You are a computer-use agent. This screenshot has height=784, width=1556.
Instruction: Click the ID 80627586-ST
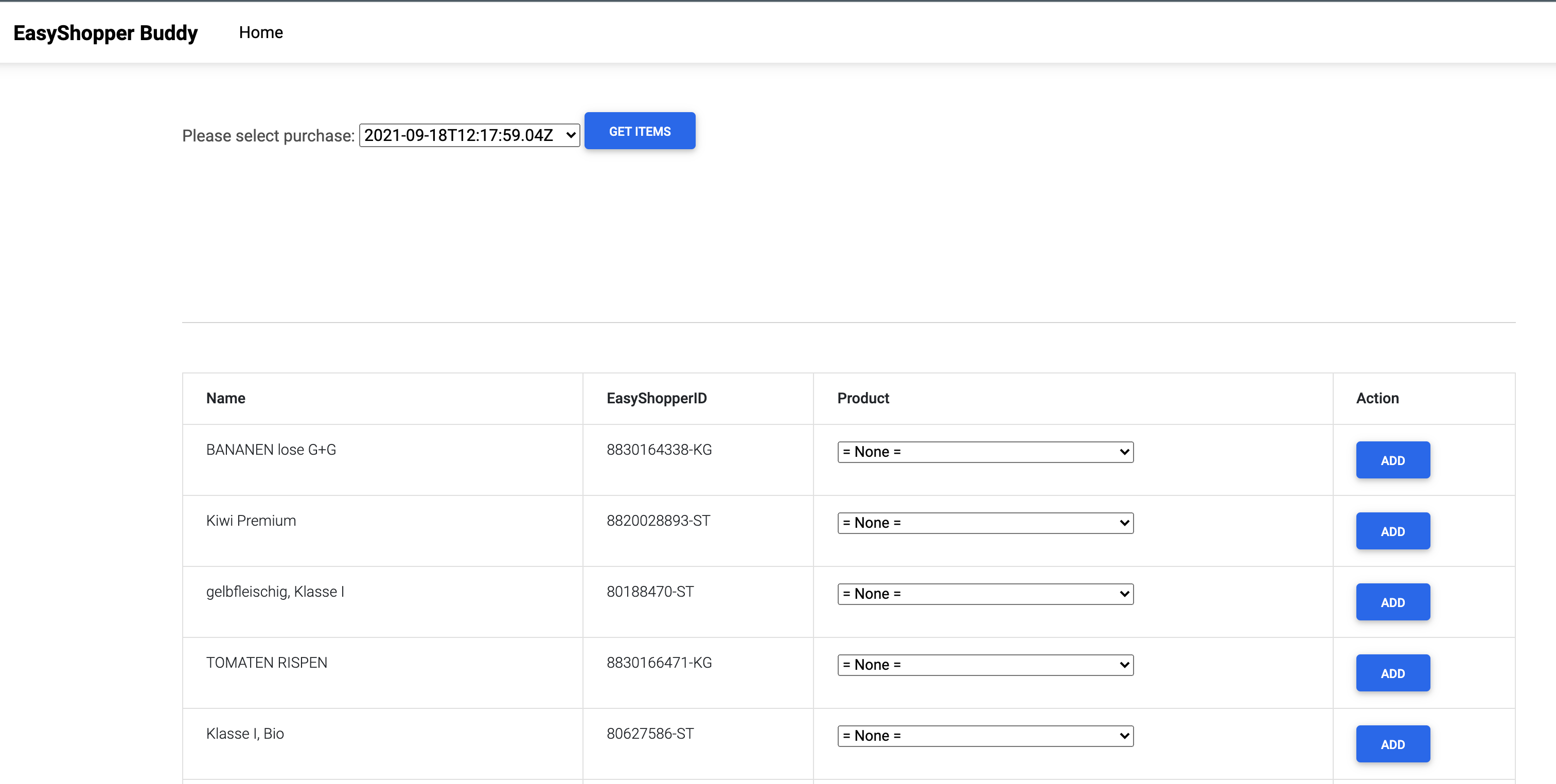pos(650,733)
